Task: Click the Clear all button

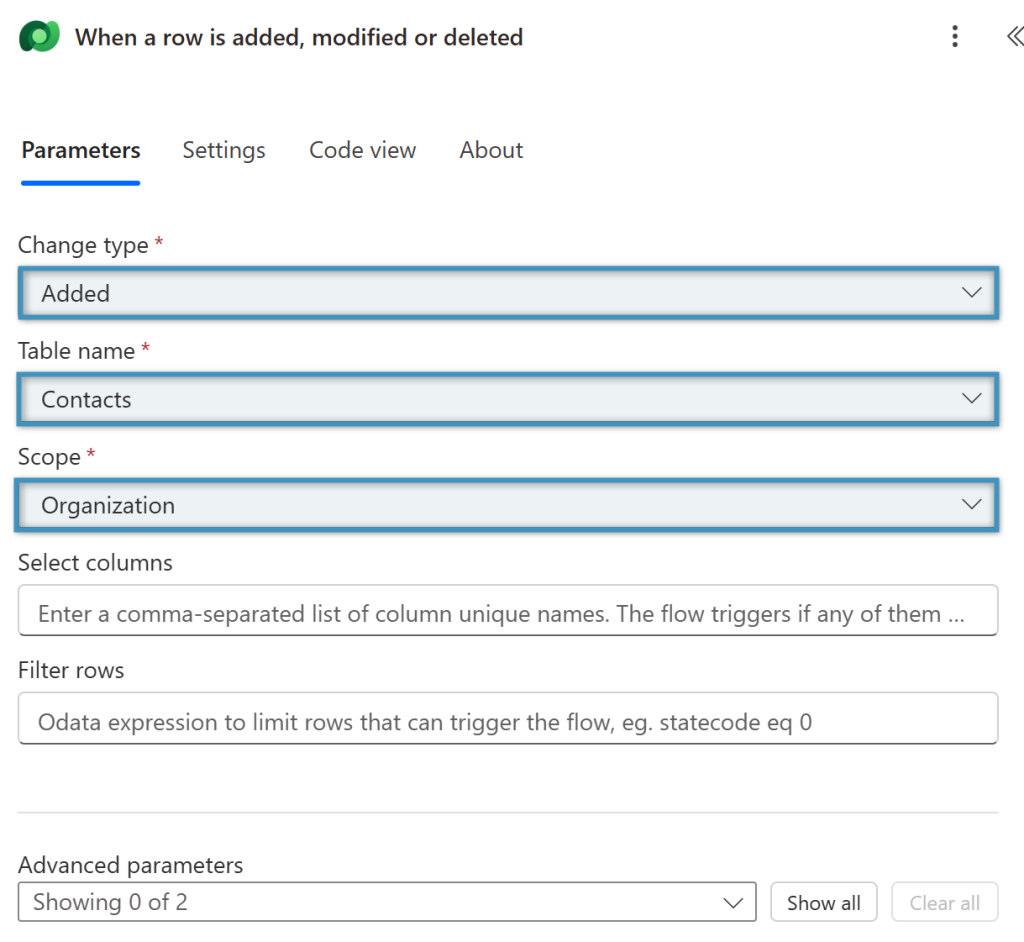Action: (944, 901)
